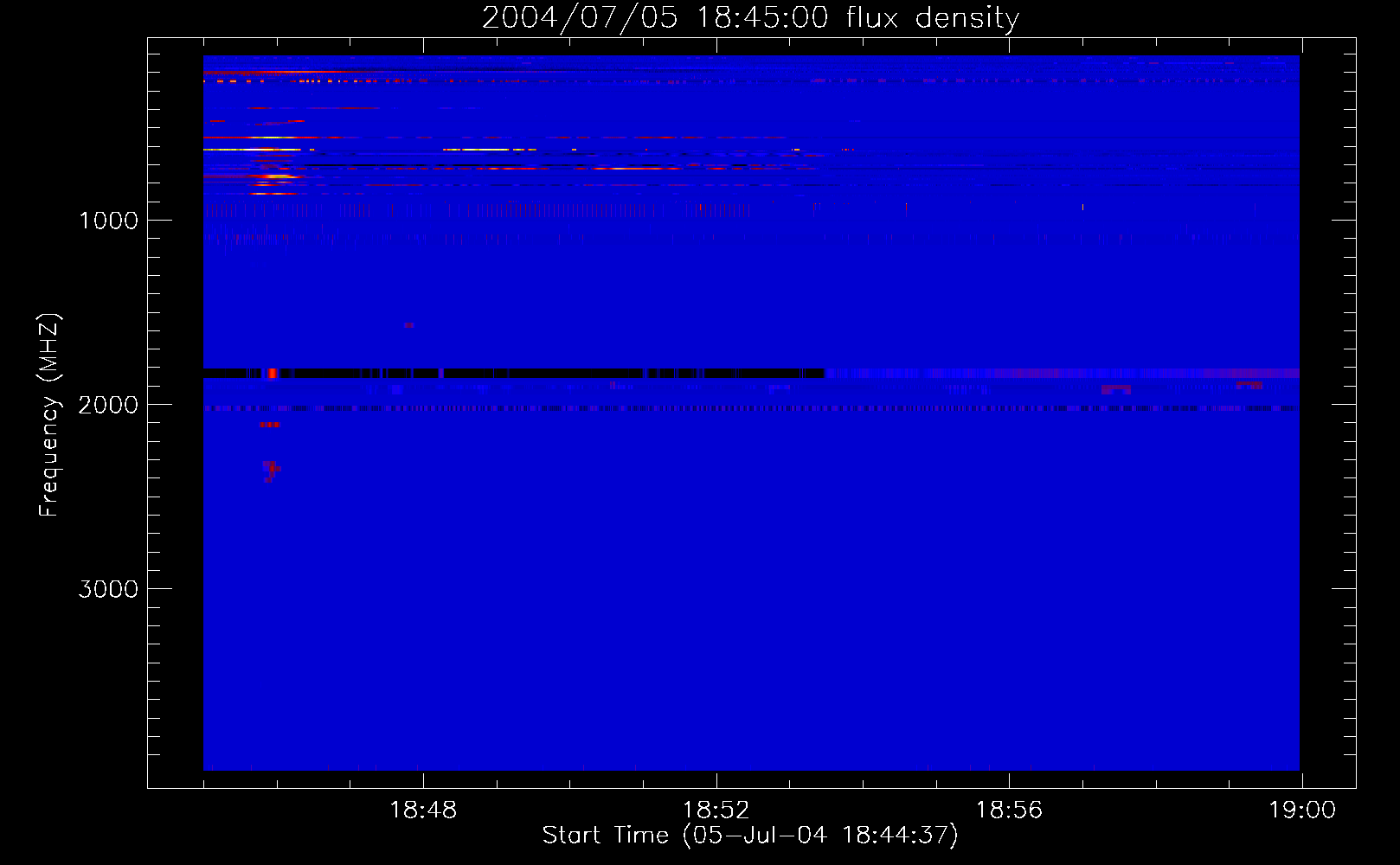Click the 2000 frequency tick label
Viewport: 1400px width, 865px height.
(x=108, y=405)
